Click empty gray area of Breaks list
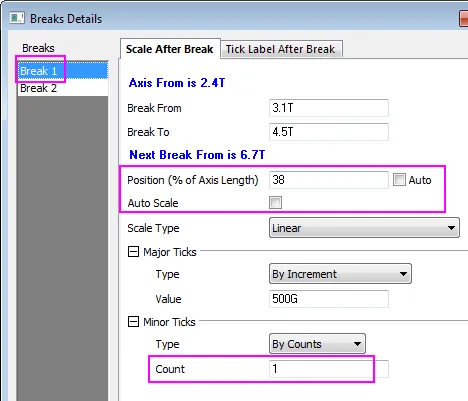 point(63,247)
